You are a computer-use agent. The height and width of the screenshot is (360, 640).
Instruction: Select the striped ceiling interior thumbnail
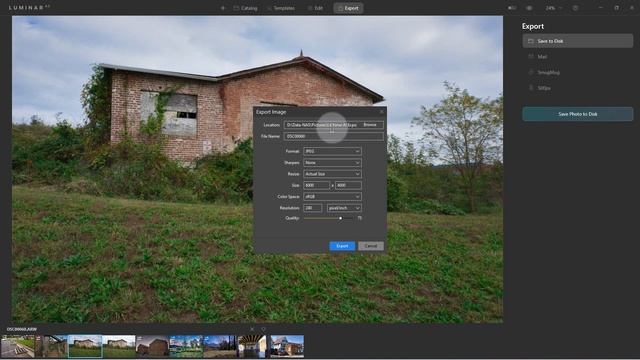(252, 347)
